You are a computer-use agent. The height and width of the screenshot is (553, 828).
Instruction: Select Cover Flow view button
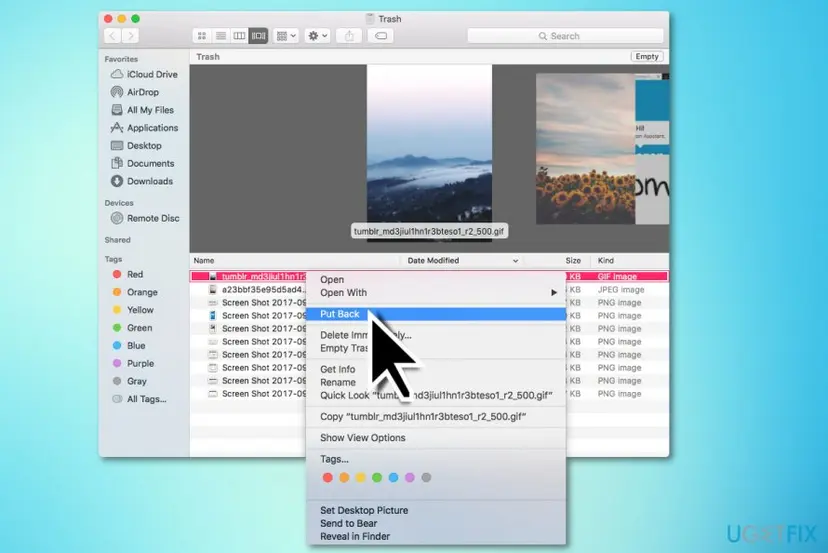pyautogui.click(x=258, y=36)
